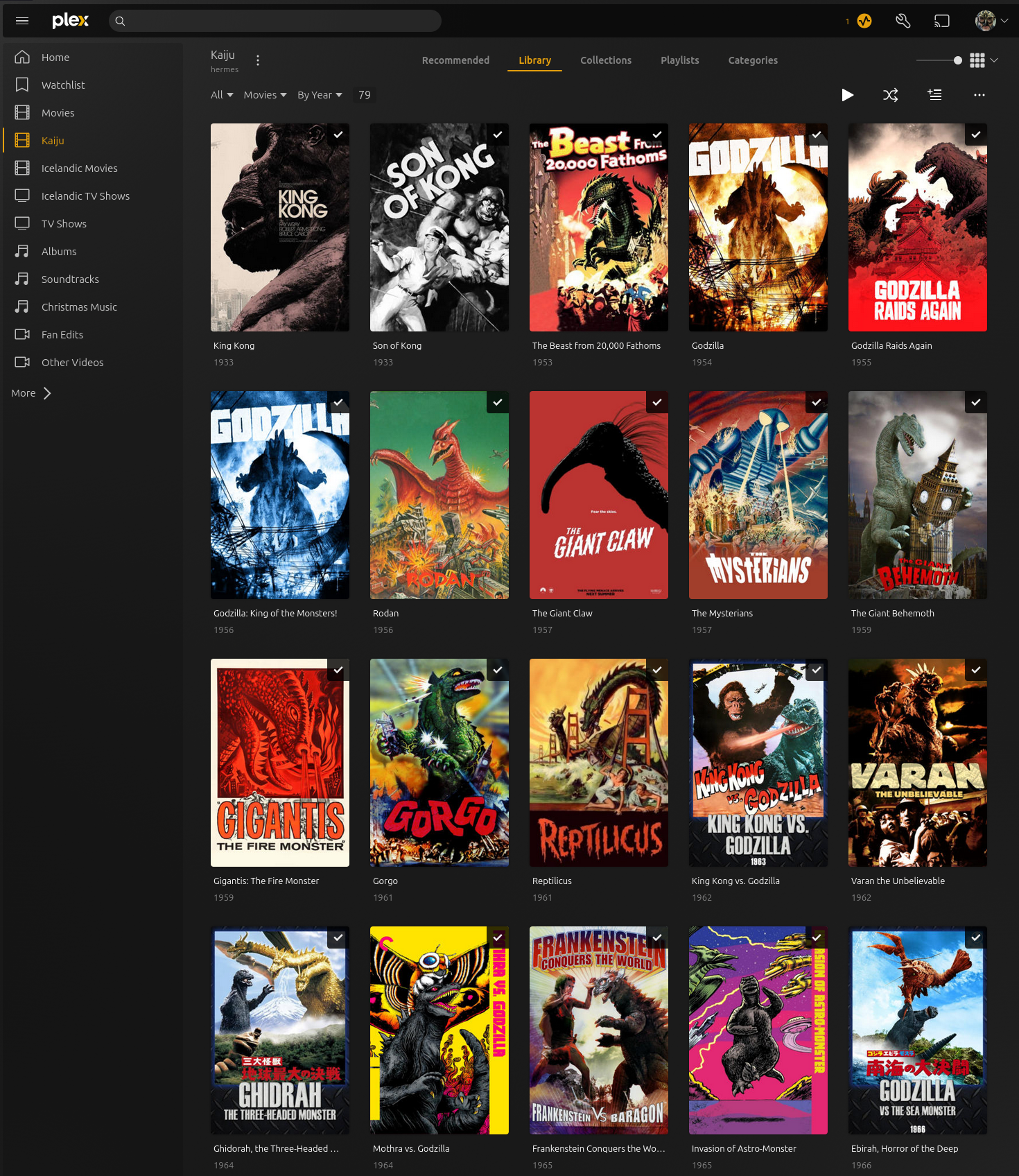The image size is (1019, 1176).
Task: Toggle watched check on Godzilla Raids Again
Action: click(976, 135)
